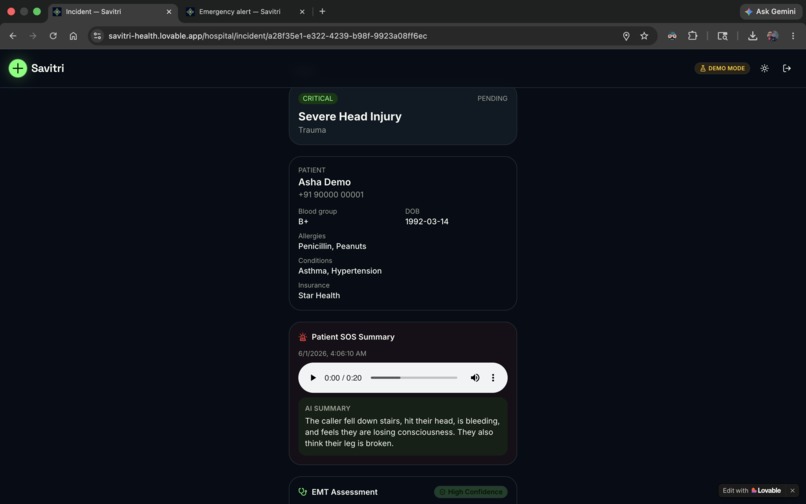Click the Edit with Lovable badge
This screenshot has width=806, height=504.
tap(752, 491)
